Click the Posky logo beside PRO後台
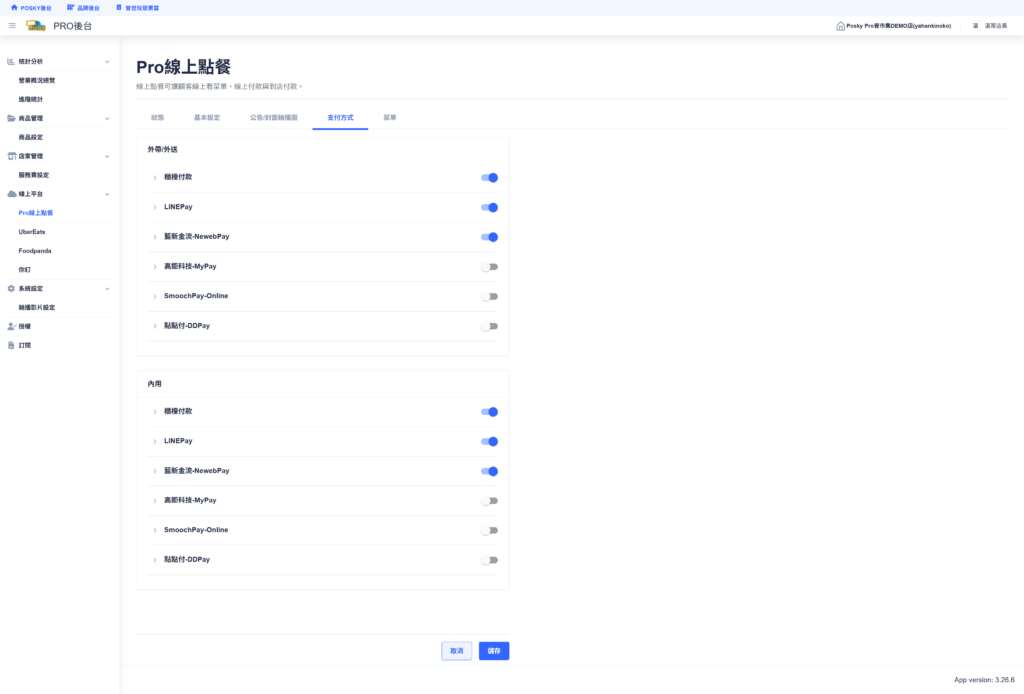This screenshot has width=1024, height=694. pyautogui.click(x=36, y=26)
